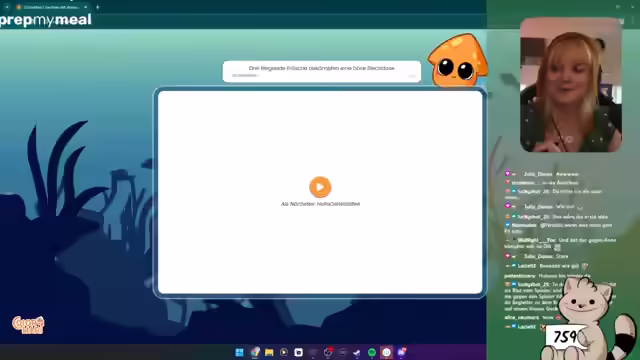Open the purple chat icon on the taskbar
Screen dimensions: 640x360
[x=401, y=352]
